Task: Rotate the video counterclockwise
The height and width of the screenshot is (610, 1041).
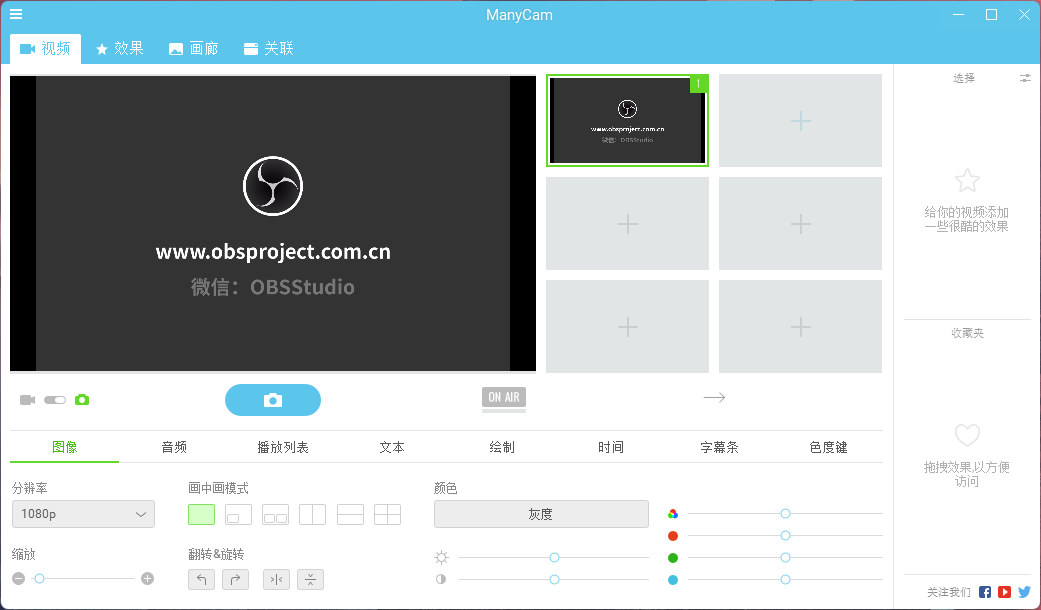Action: 201,579
